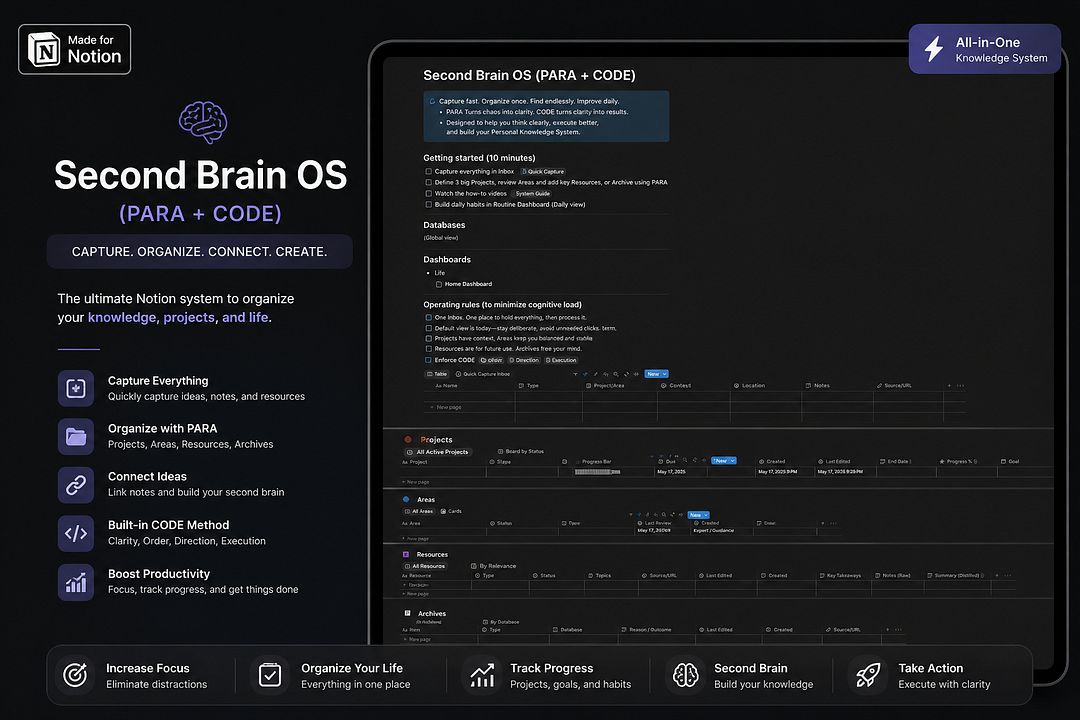Click the white Archives section icon
This screenshot has height=720, width=1080.
[x=407, y=613]
